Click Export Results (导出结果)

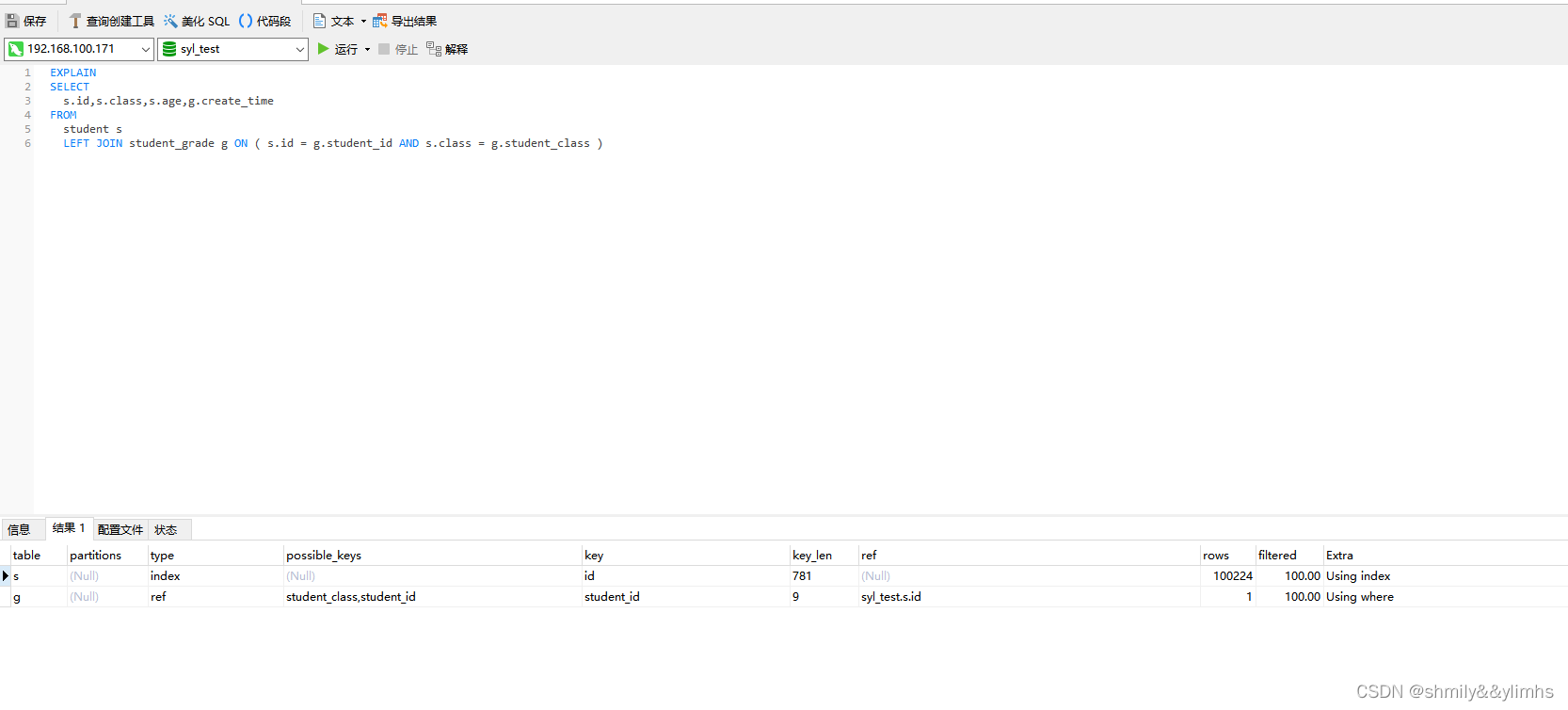coord(405,21)
